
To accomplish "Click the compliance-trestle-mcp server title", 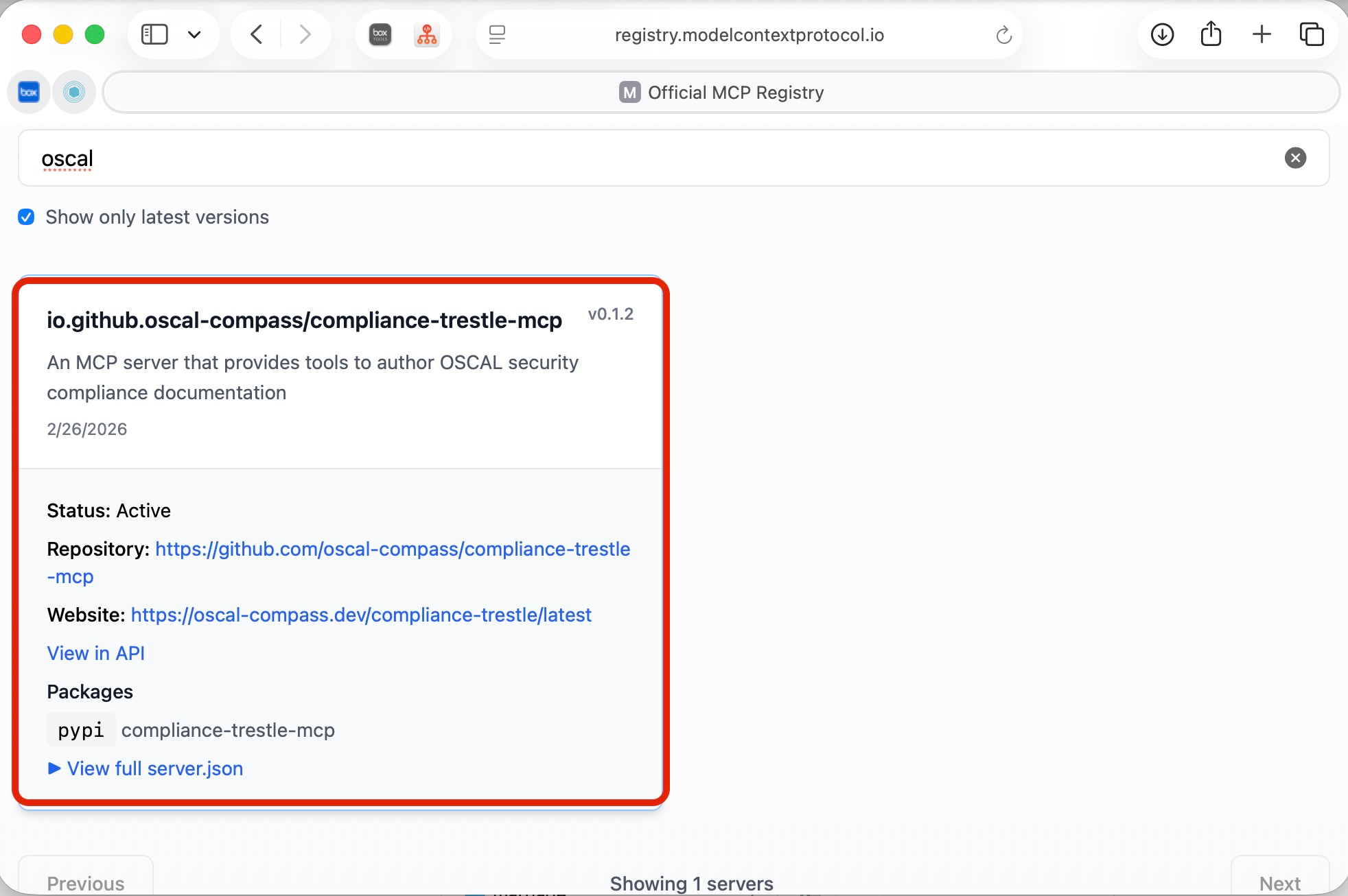I will [x=304, y=320].
